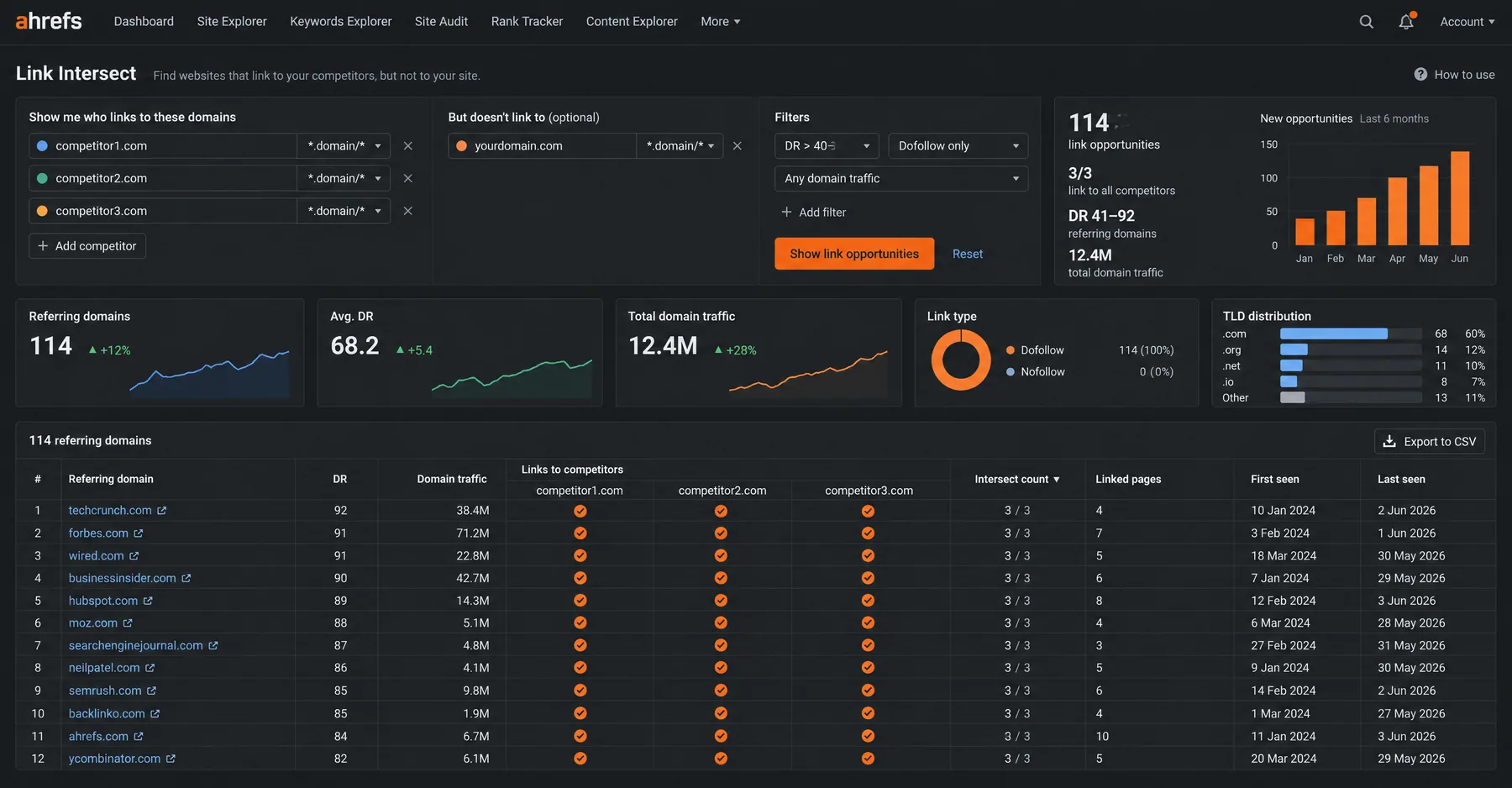Image resolution: width=1512 pixels, height=788 pixels.
Task: Open Site Explorer
Action: pos(232,22)
